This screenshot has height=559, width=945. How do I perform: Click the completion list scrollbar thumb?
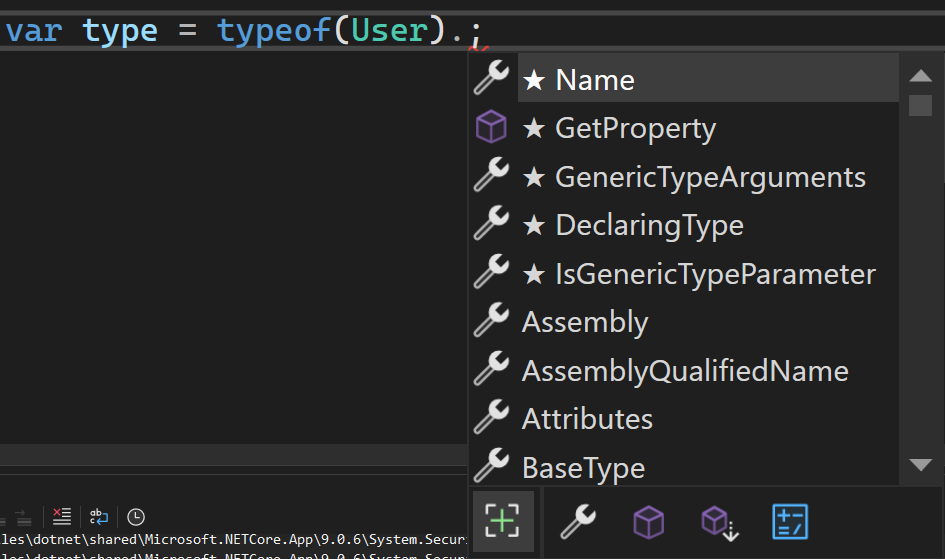point(920,105)
